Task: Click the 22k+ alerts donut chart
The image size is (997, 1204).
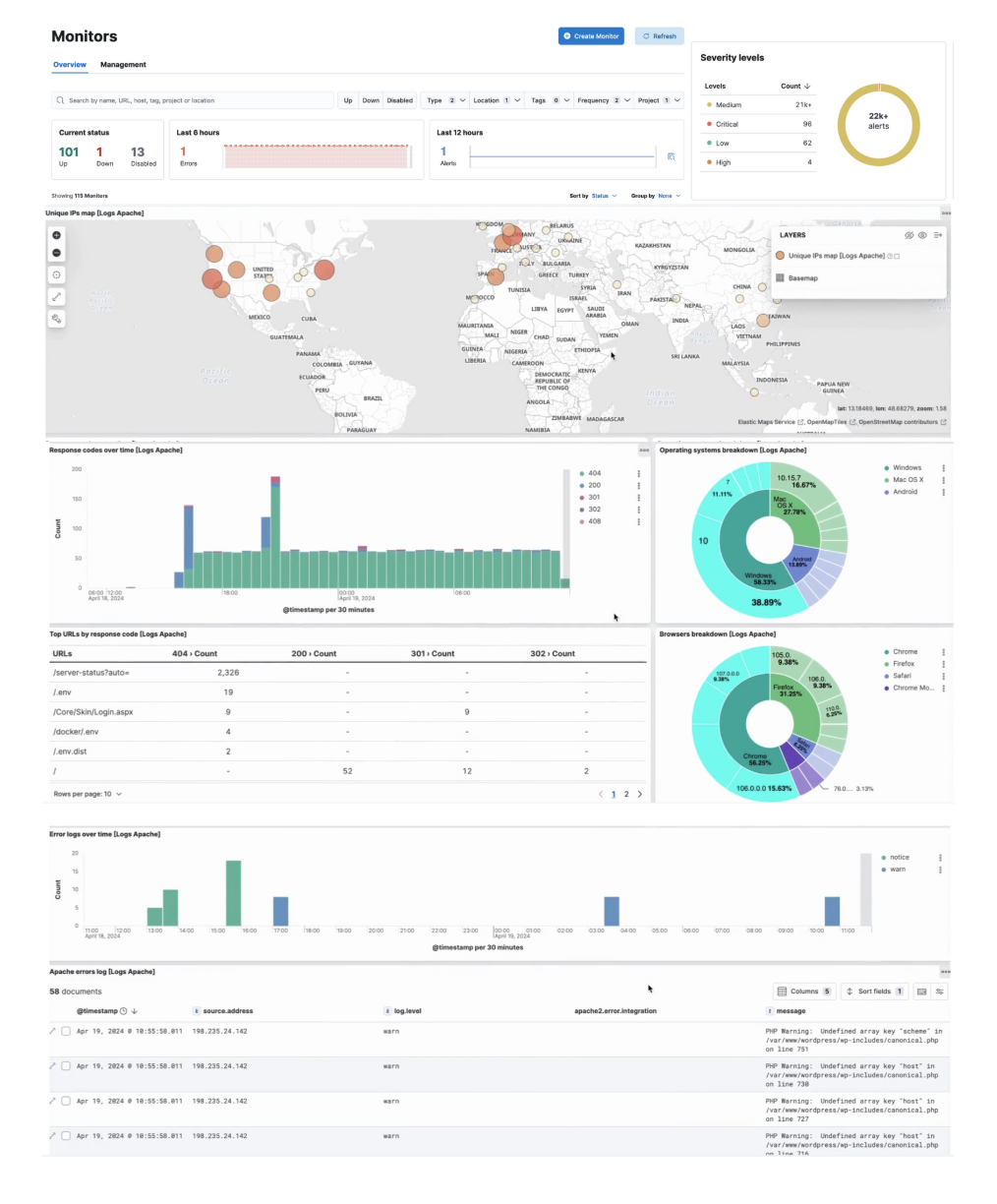Action: 878,122
